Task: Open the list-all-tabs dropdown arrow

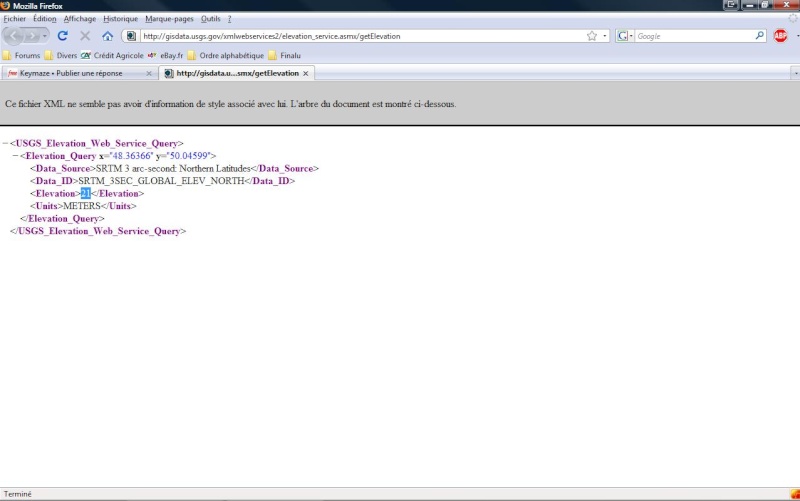Action: (x=795, y=73)
